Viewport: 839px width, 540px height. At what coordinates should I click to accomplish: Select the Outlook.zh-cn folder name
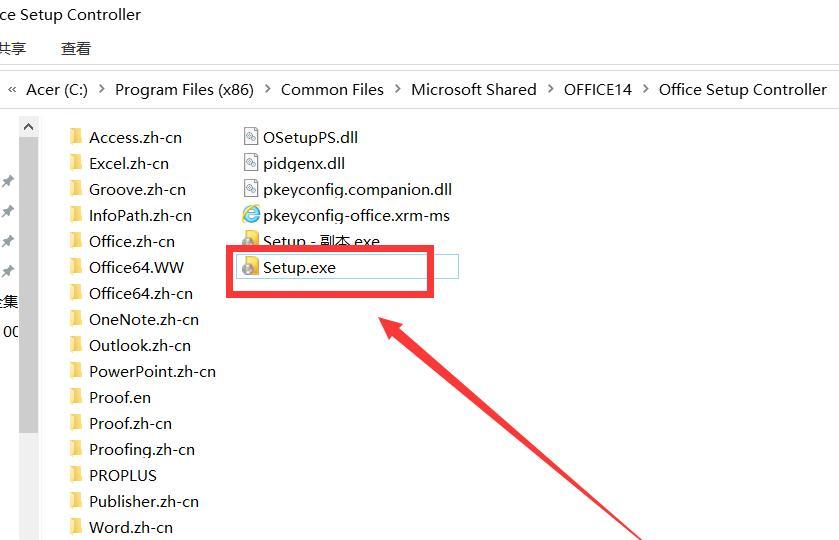pyautogui.click(x=140, y=345)
